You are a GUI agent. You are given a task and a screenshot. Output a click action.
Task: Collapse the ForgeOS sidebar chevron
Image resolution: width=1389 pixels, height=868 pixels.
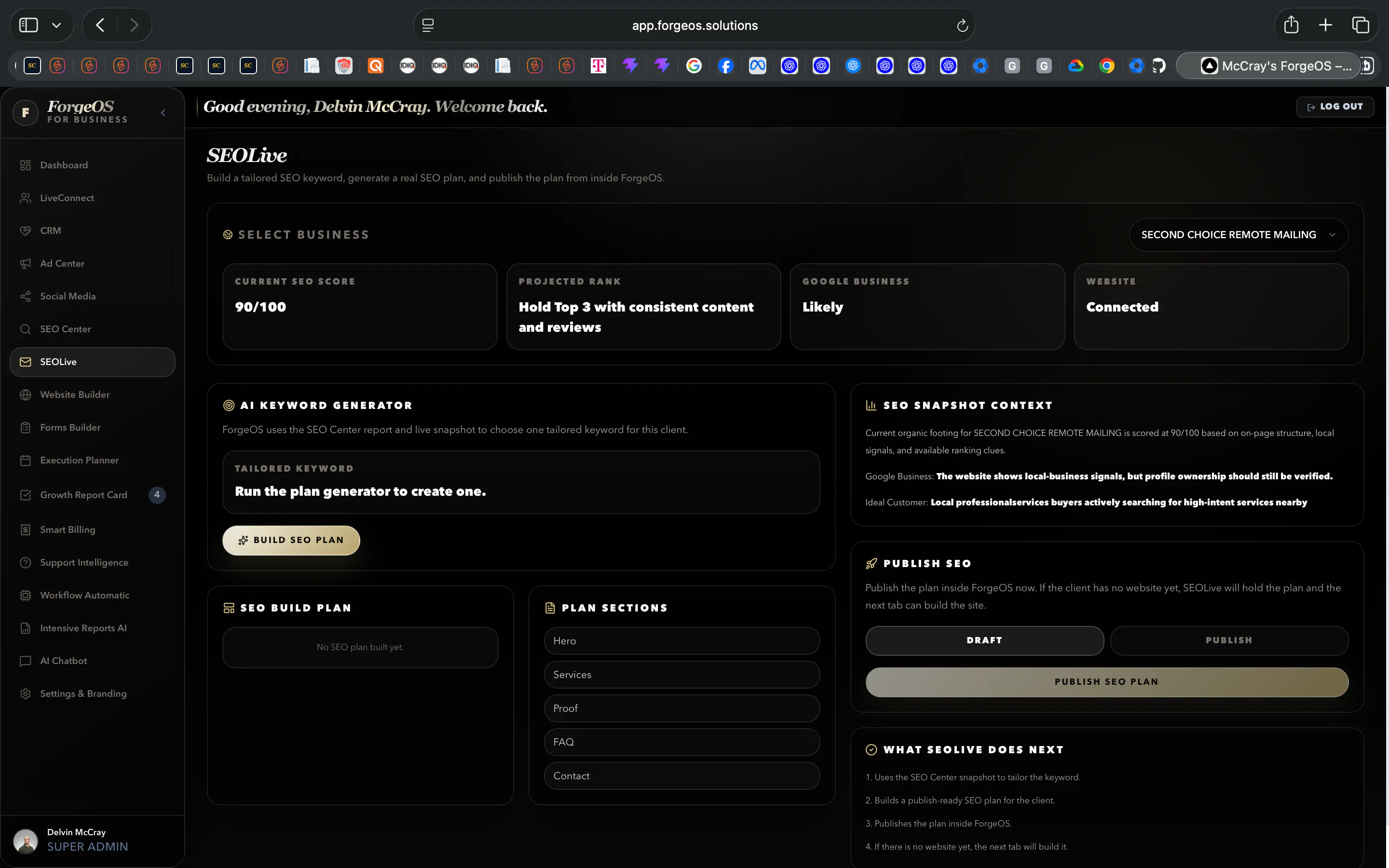[163, 113]
